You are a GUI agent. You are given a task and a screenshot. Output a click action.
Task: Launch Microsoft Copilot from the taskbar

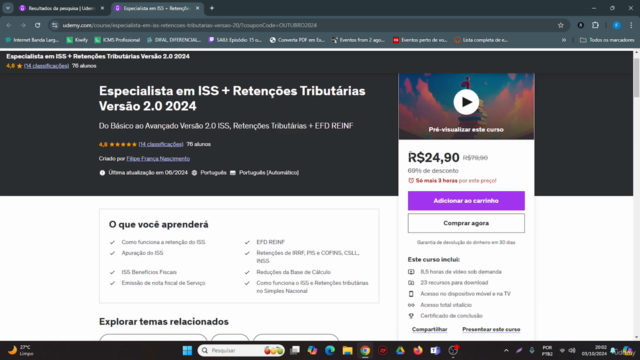(312, 350)
